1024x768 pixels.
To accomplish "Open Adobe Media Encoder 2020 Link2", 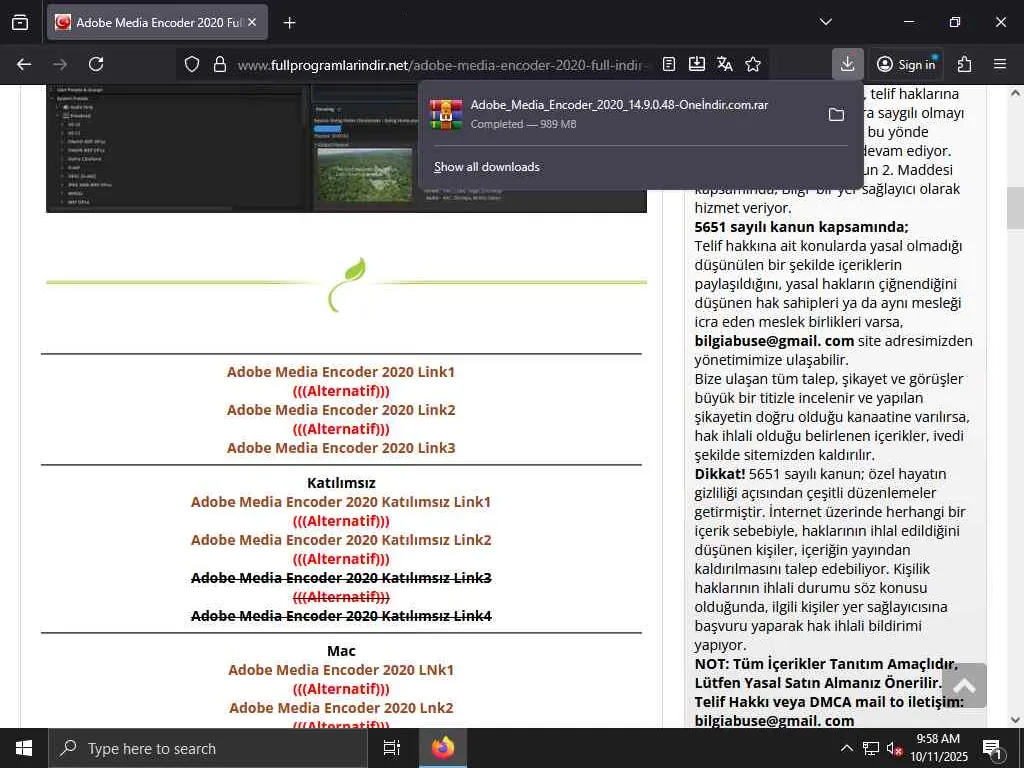I will coord(341,409).
